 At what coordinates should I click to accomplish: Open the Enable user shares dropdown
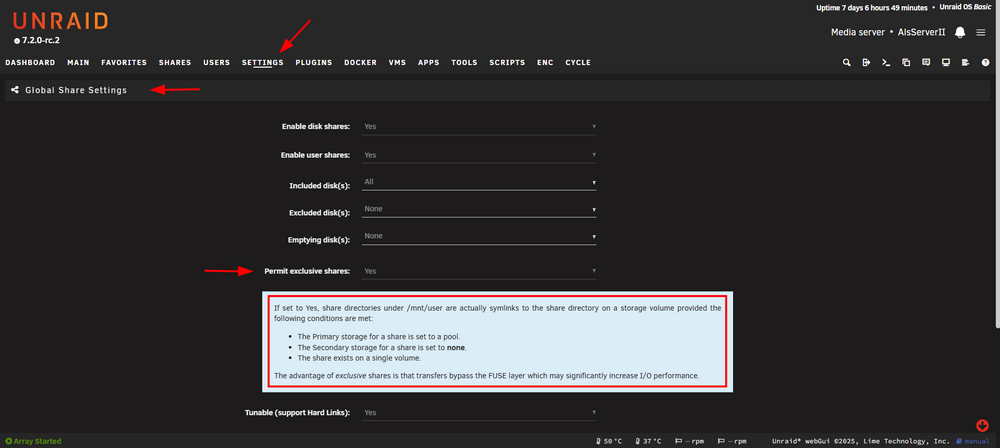(479, 155)
